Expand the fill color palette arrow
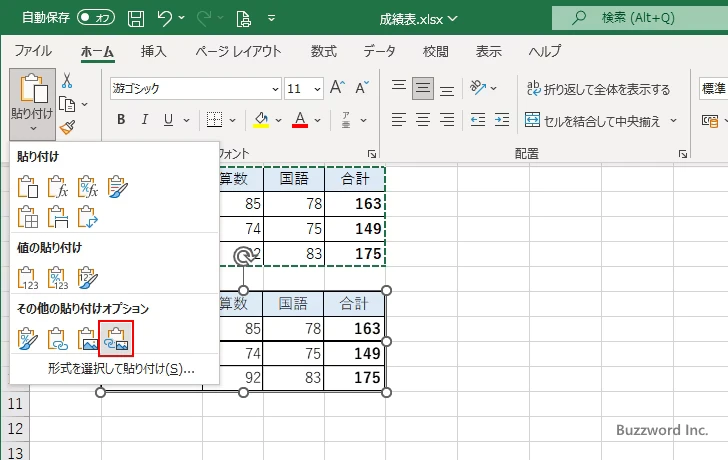The height and width of the screenshot is (460, 728). [x=278, y=120]
